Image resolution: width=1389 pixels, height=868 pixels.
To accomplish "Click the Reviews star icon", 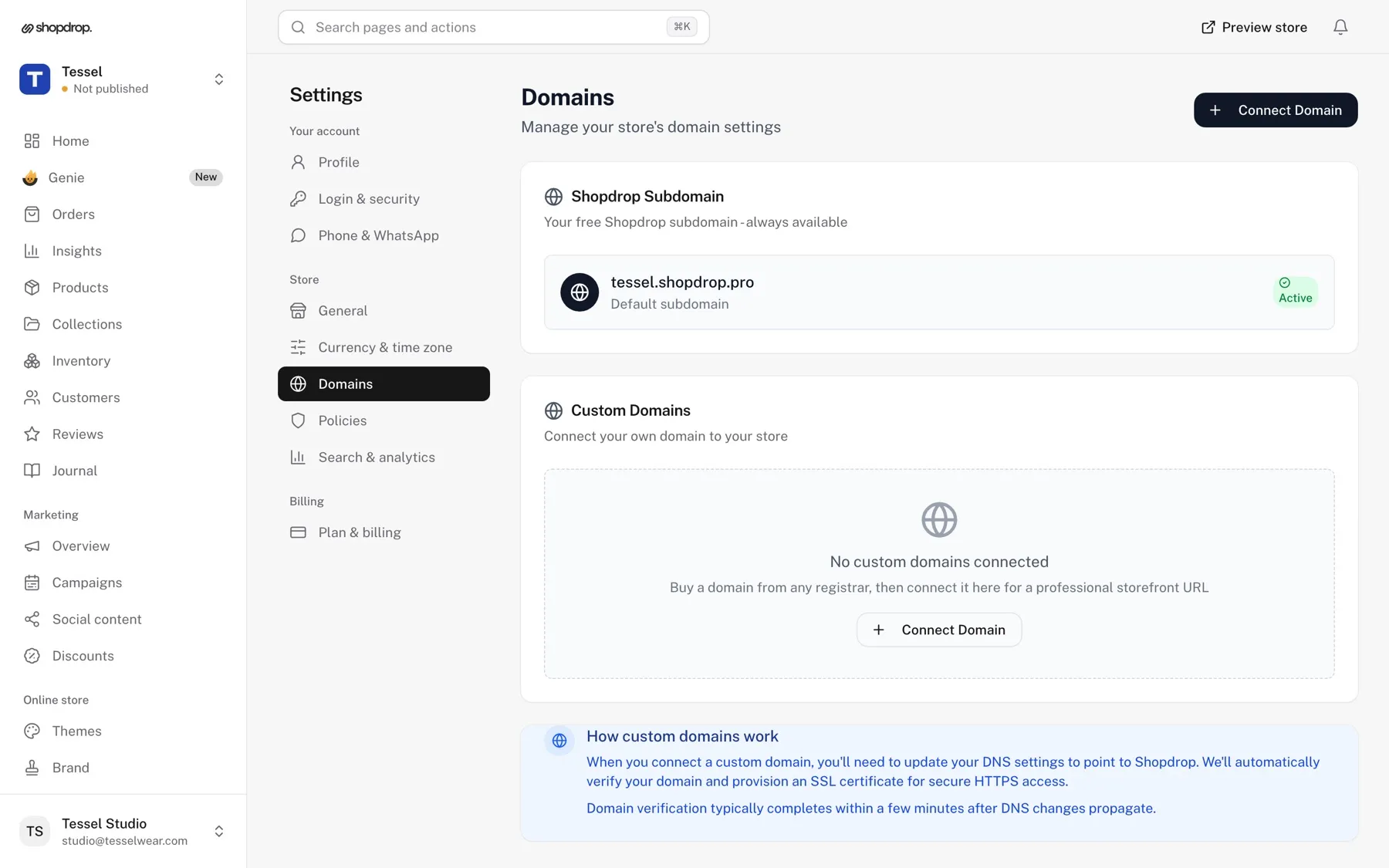I will coord(32,434).
